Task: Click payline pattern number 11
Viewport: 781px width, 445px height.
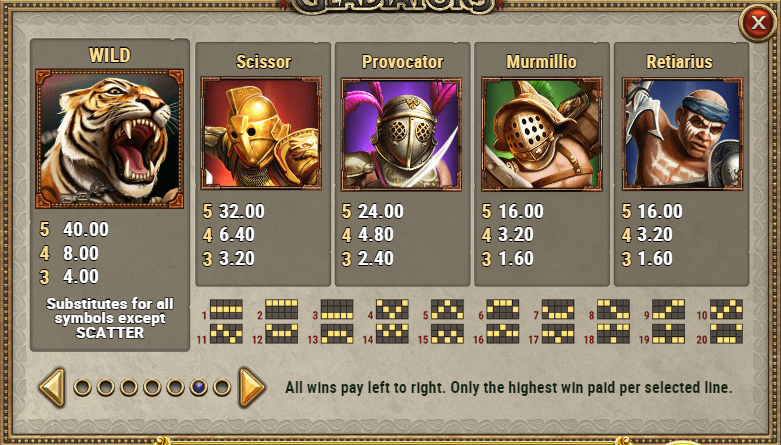Action: [226, 334]
